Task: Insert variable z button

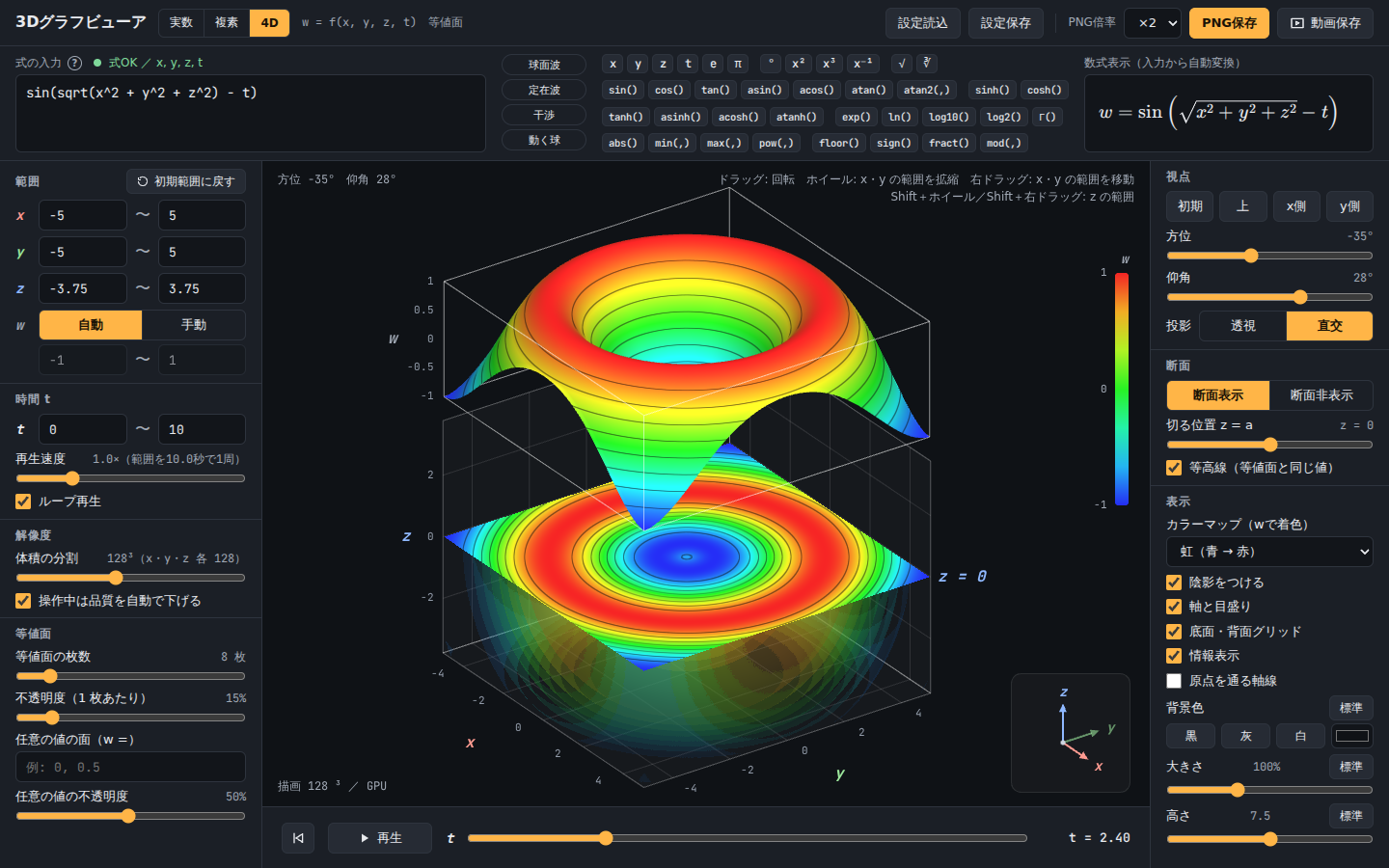Action: coord(663,64)
